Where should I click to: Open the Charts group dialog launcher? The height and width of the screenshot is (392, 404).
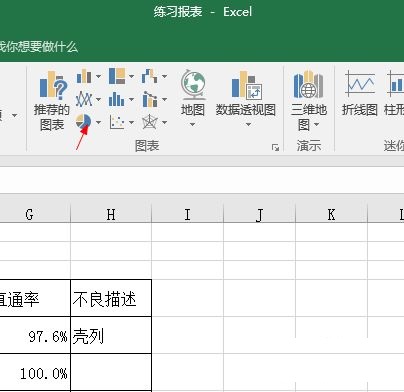click(275, 147)
